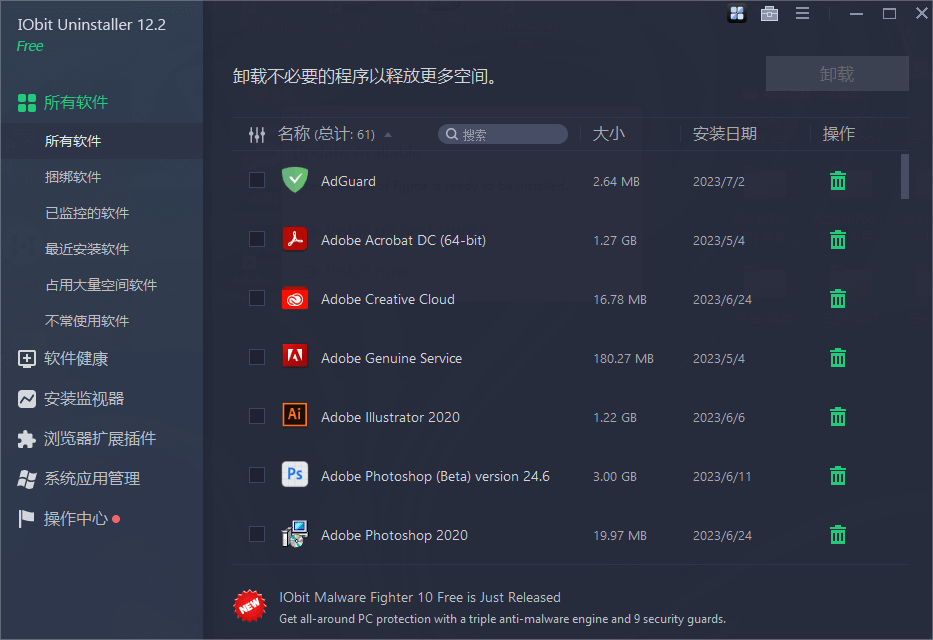Viewport: 933px width, 640px height.
Task: Open IObit Malware Fighter 10 promotion link
Action: (420, 598)
